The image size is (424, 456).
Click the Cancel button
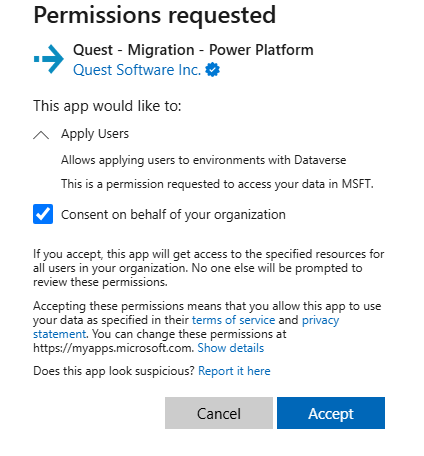click(219, 413)
